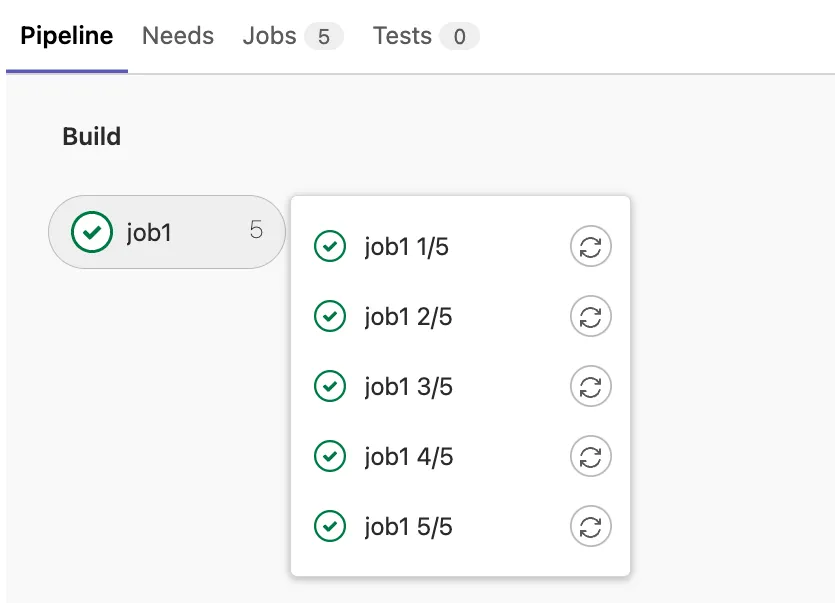Screen dimensions: 835x603
Task: Switch to the Pipeline tab
Action: [67, 37]
